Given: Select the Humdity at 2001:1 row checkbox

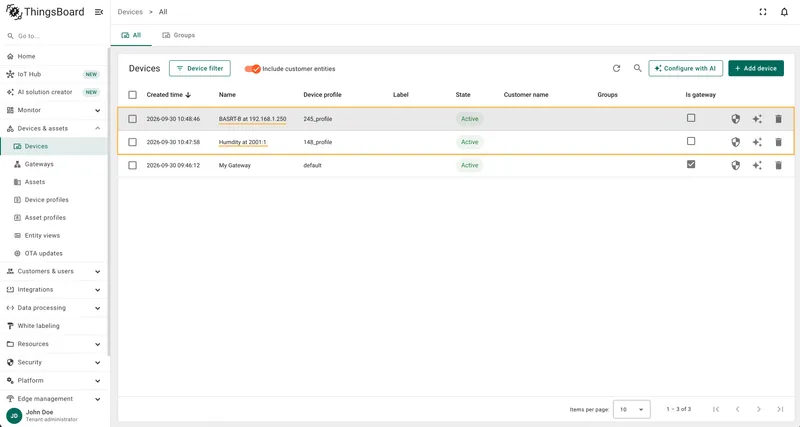Looking at the screenshot, I should click(133, 142).
